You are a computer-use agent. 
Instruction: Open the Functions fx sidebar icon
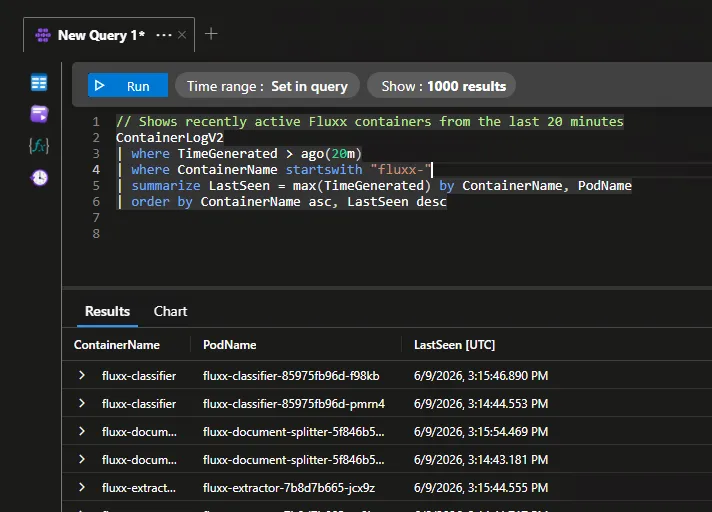[x=39, y=146]
